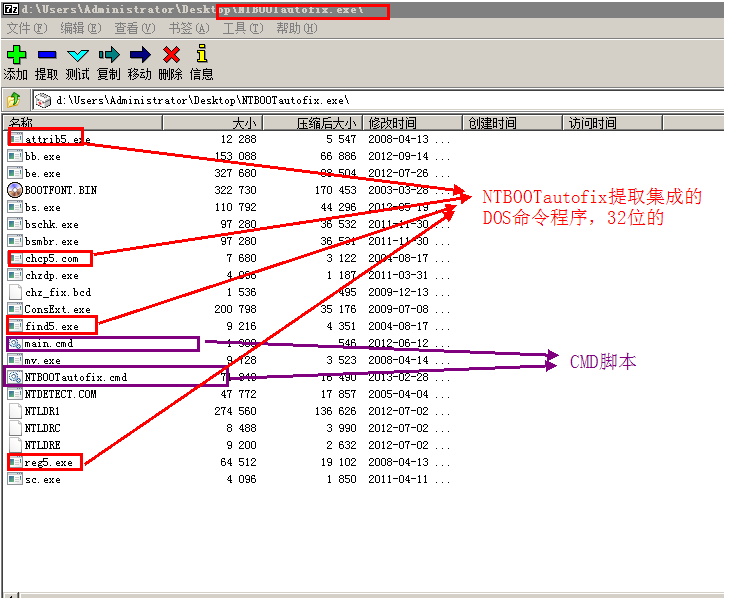
Task: Click the green Add (添加) toolbar icon
Action: coord(16,55)
